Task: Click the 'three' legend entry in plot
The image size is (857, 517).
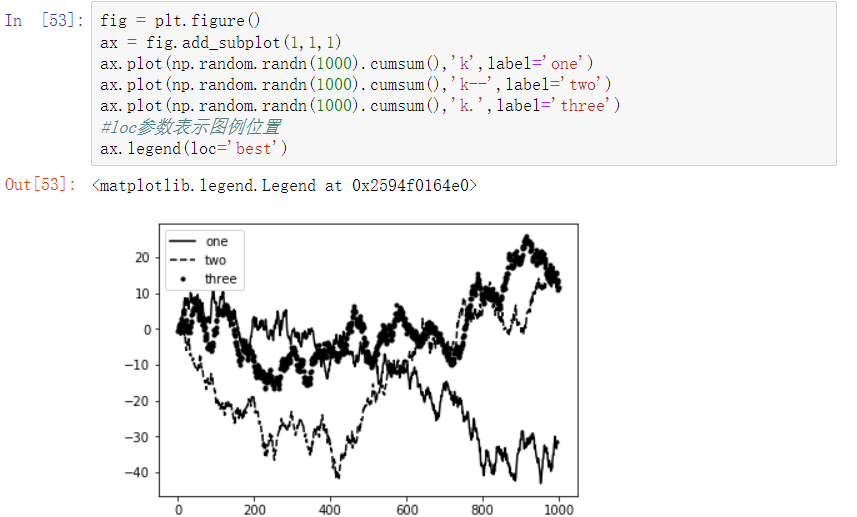Action: [220, 279]
